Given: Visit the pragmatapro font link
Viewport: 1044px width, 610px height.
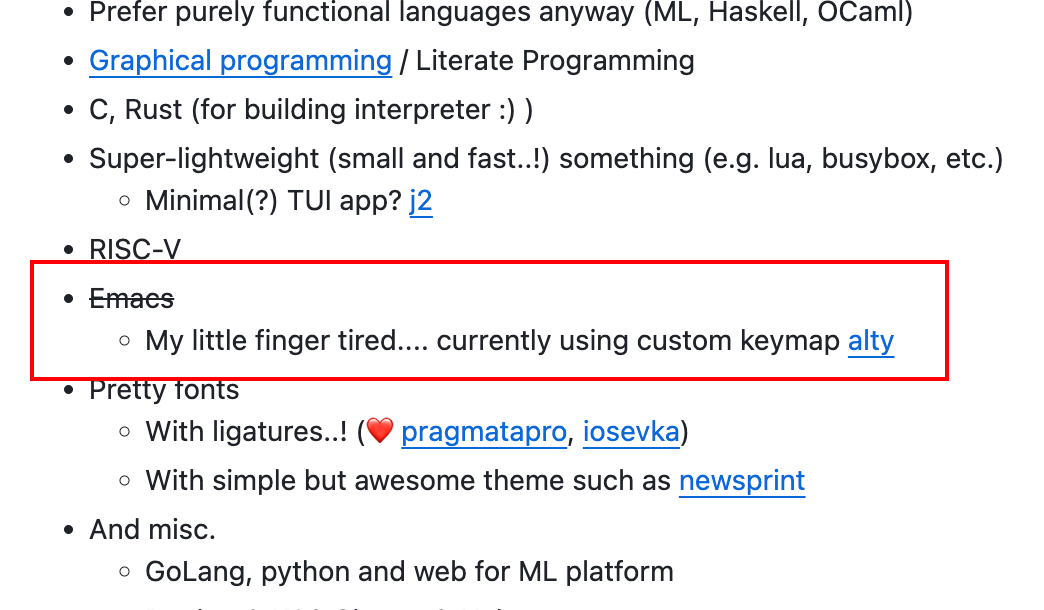Looking at the screenshot, I should pyautogui.click(x=484, y=432).
